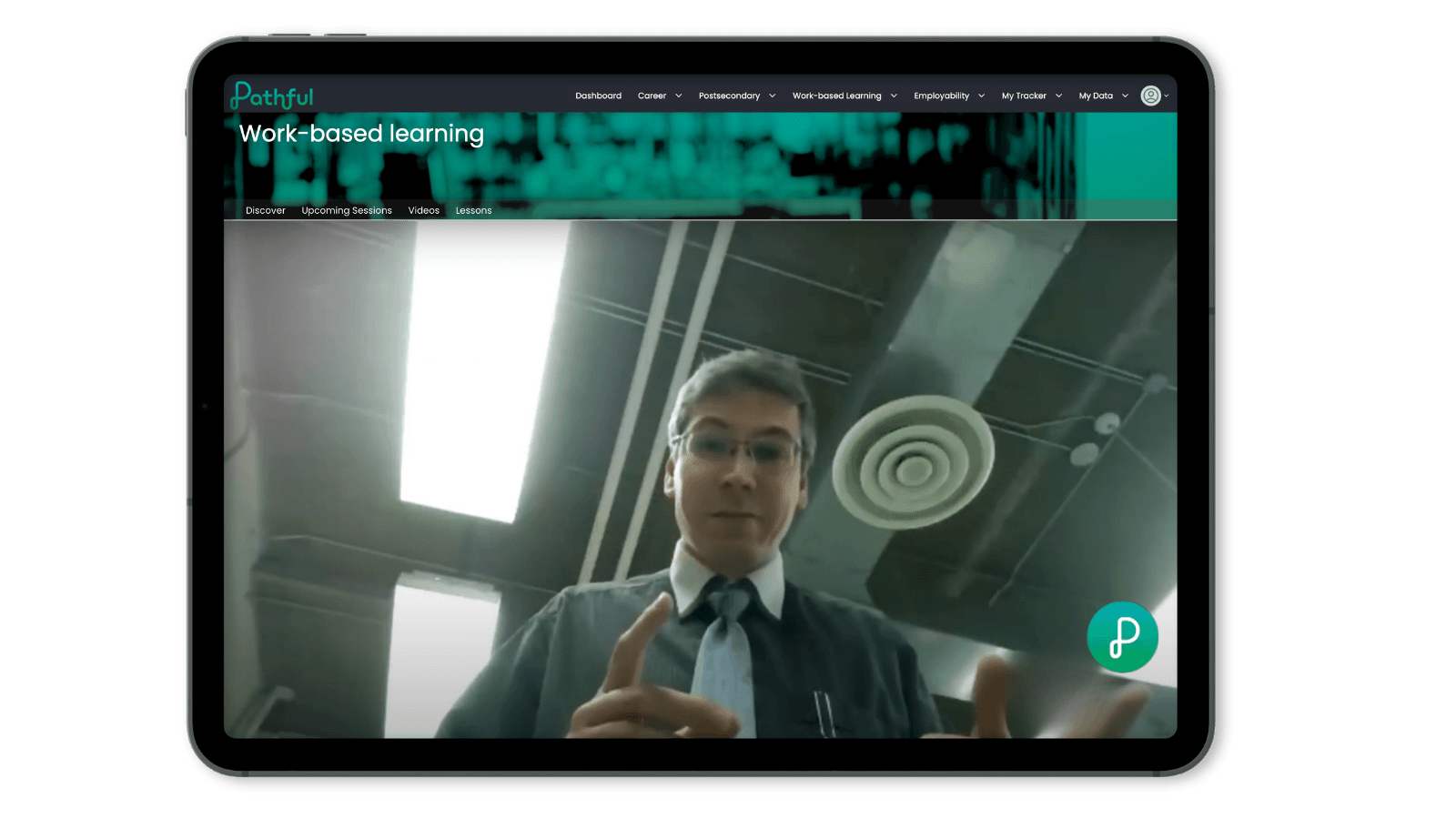Switch to the Lessons tab

click(x=473, y=210)
